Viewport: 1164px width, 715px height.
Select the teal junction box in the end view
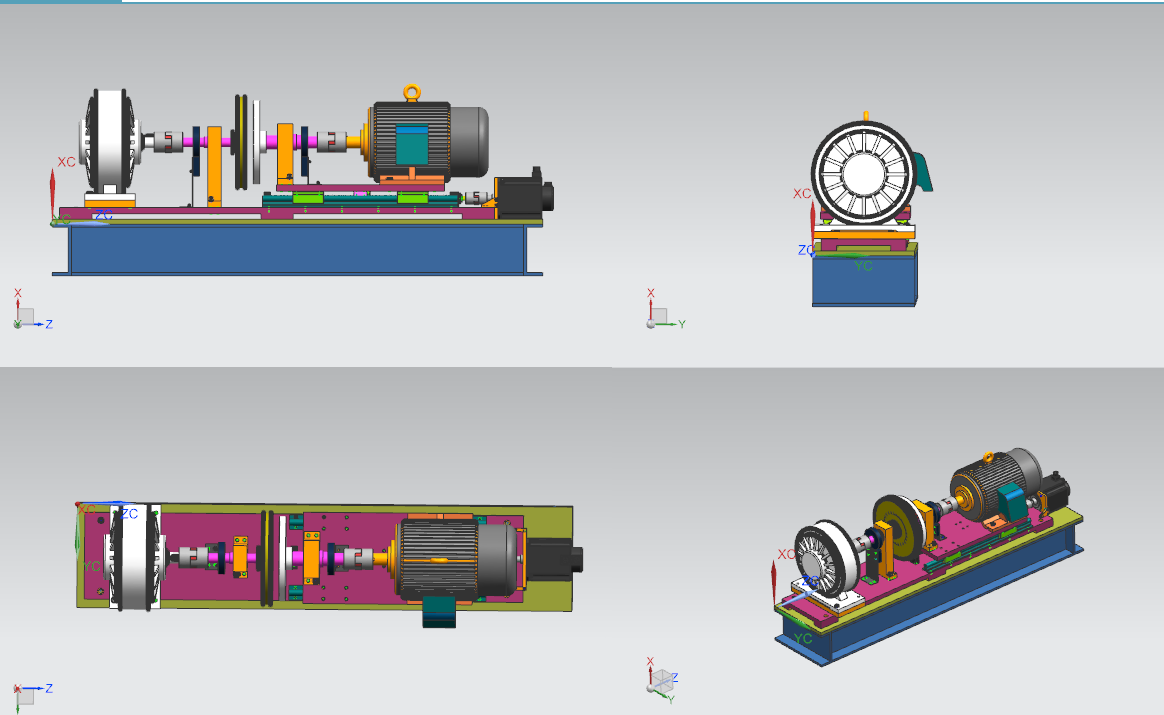923,172
